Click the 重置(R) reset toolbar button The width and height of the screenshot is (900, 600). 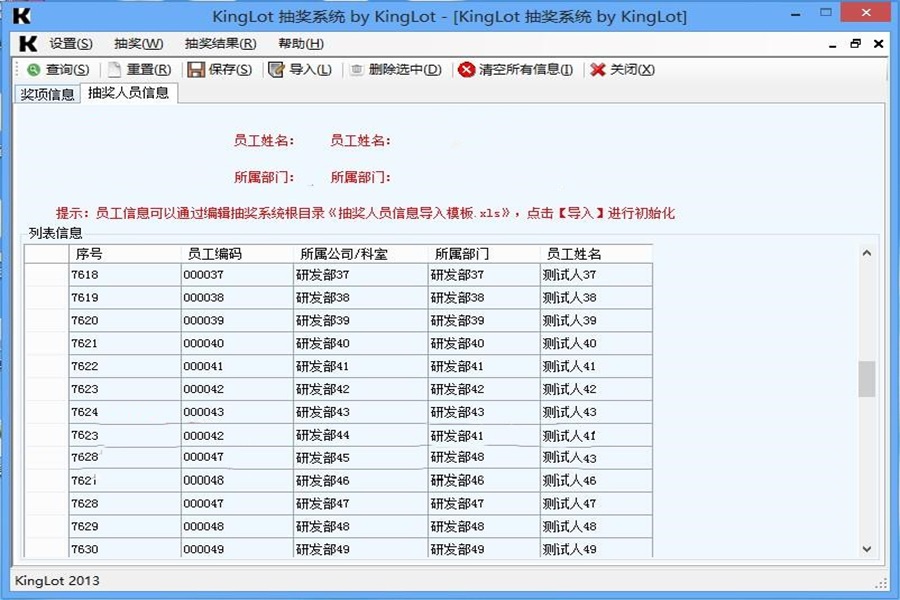[140, 69]
